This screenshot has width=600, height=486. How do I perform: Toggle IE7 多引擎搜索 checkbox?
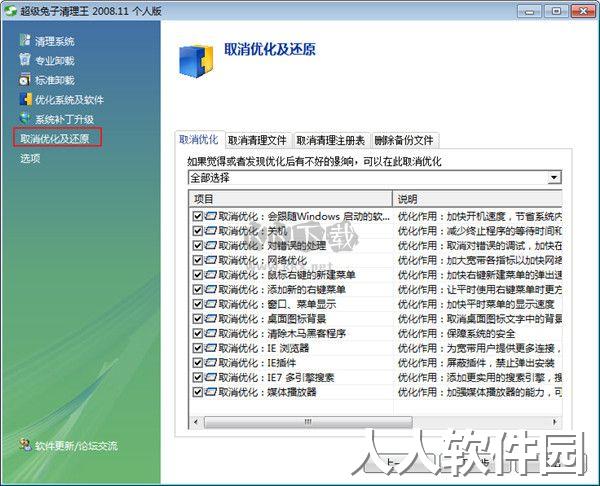pos(197,377)
